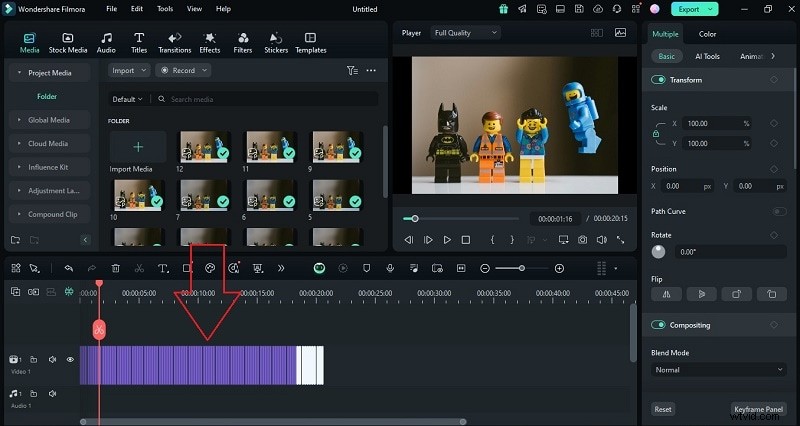
Task: Select the Folder item
Action: (x=47, y=96)
